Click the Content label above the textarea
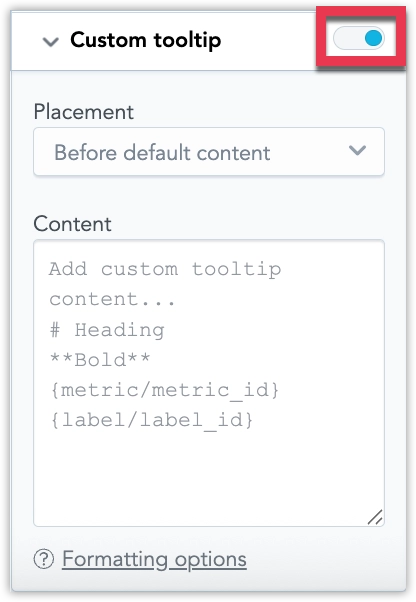This screenshot has height=602, width=416. coord(72,224)
